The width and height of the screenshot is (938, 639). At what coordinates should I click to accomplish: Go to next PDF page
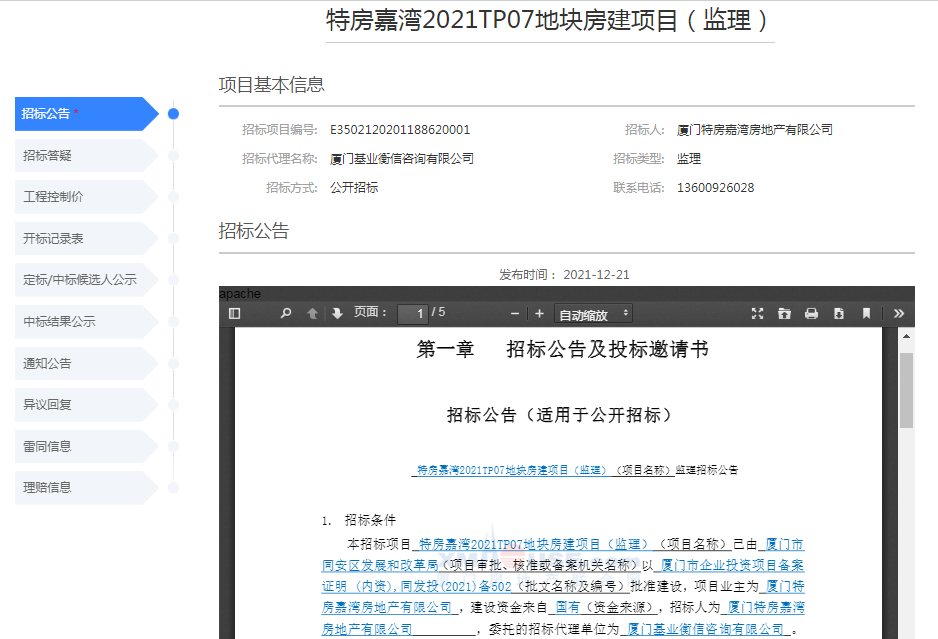(x=337, y=314)
